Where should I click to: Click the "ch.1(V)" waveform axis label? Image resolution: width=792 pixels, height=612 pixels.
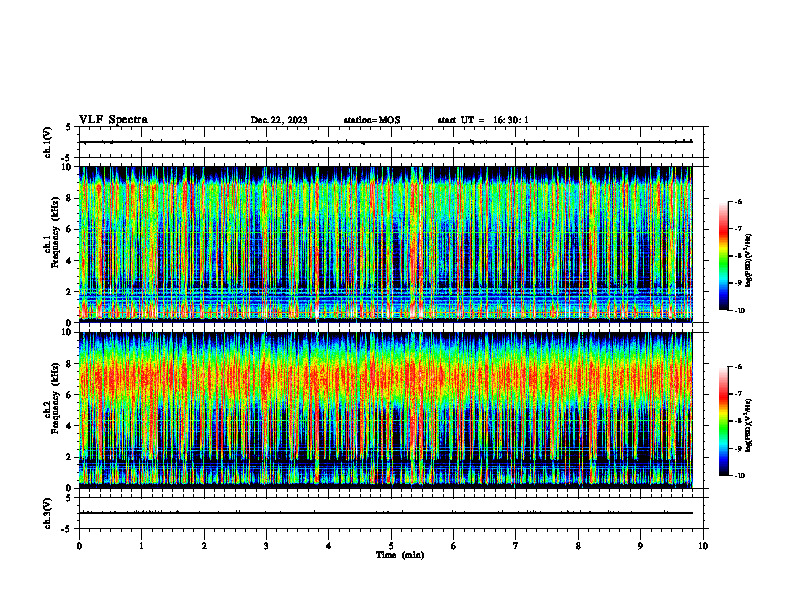47,142
